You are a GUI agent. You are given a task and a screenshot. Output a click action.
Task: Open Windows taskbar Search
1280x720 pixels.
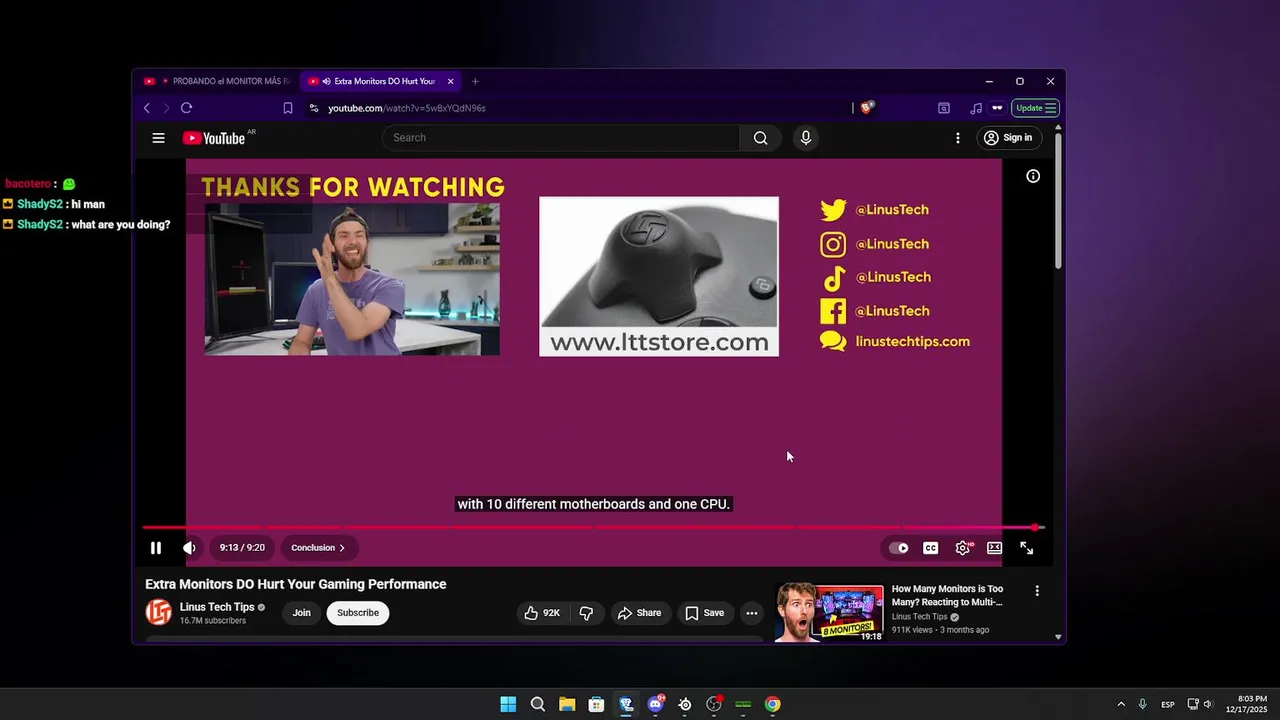pyautogui.click(x=538, y=704)
